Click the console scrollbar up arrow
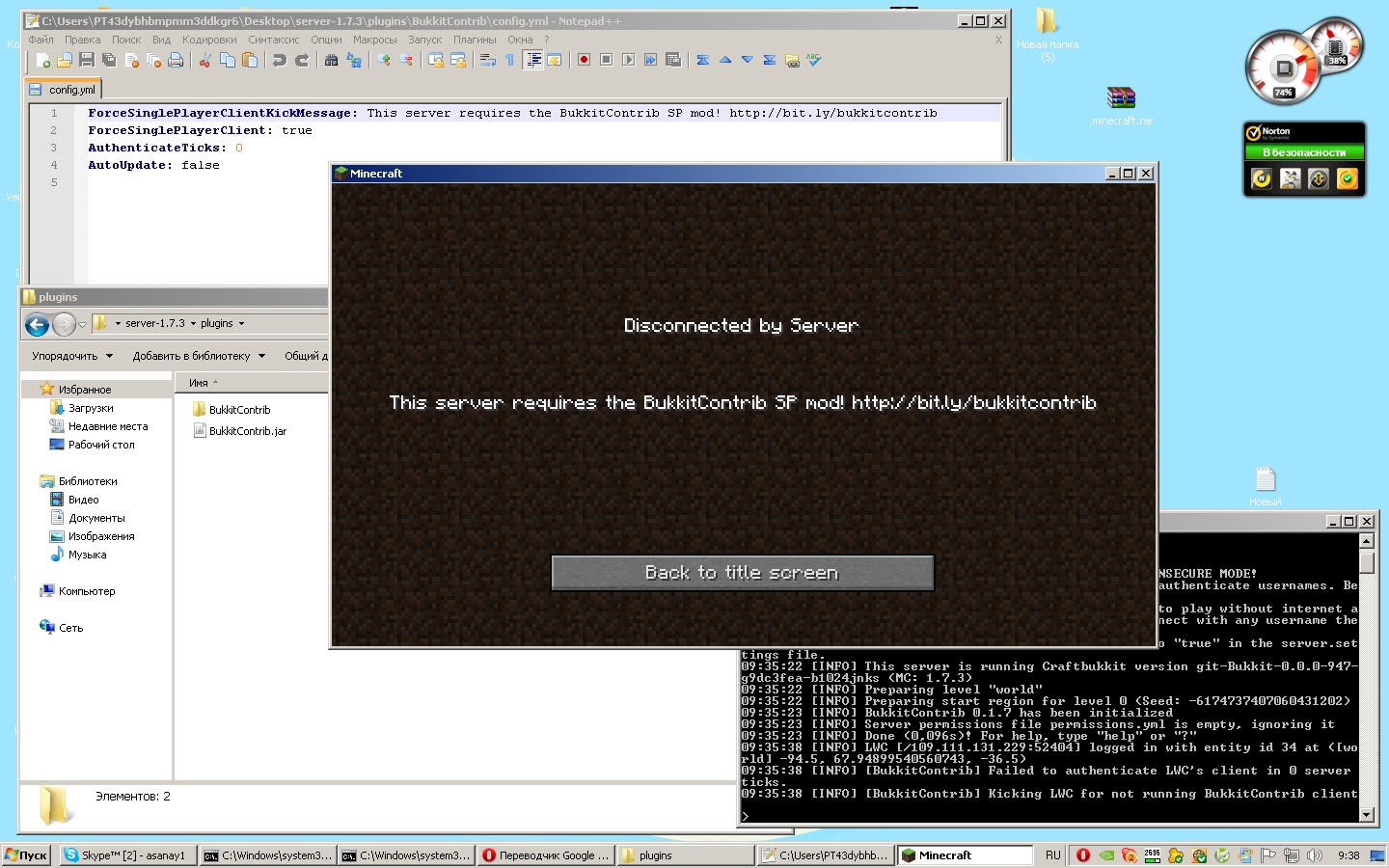 click(1367, 540)
